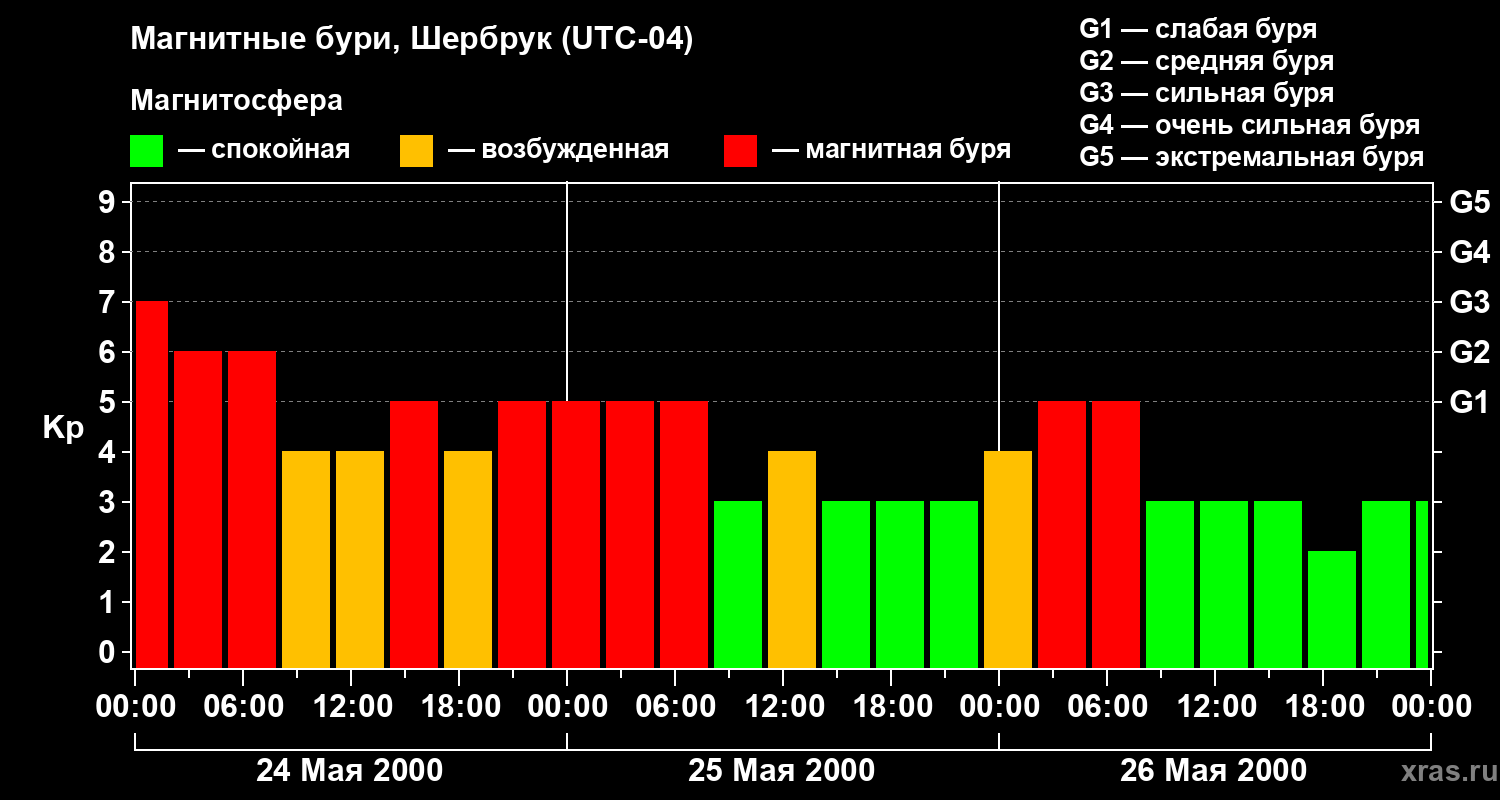Click the chart title 'Магнитные бури, Шербрук (UTC-04)'
The width and height of the screenshot is (1500, 800).
pyautogui.click(x=411, y=40)
